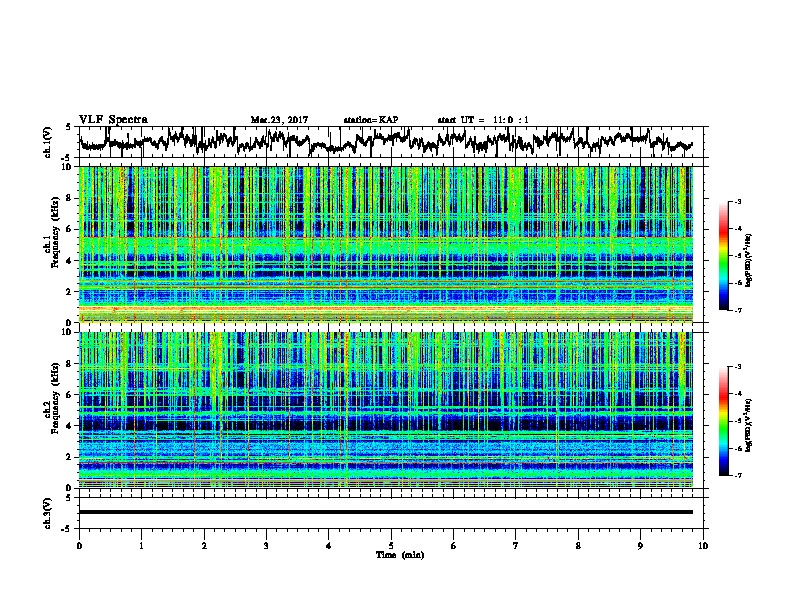Click the time axis tick label "5"
The image size is (792, 612).
pyautogui.click(x=391, y=546)
